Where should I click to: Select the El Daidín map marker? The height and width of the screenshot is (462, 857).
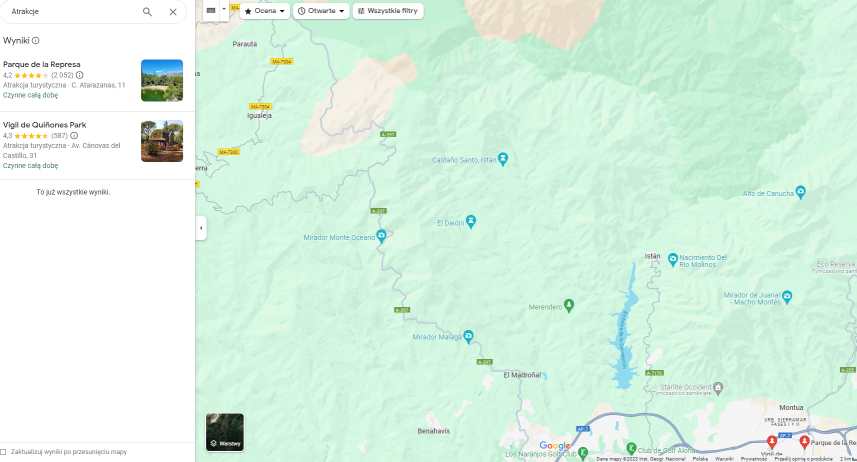(x=471, y=221)
